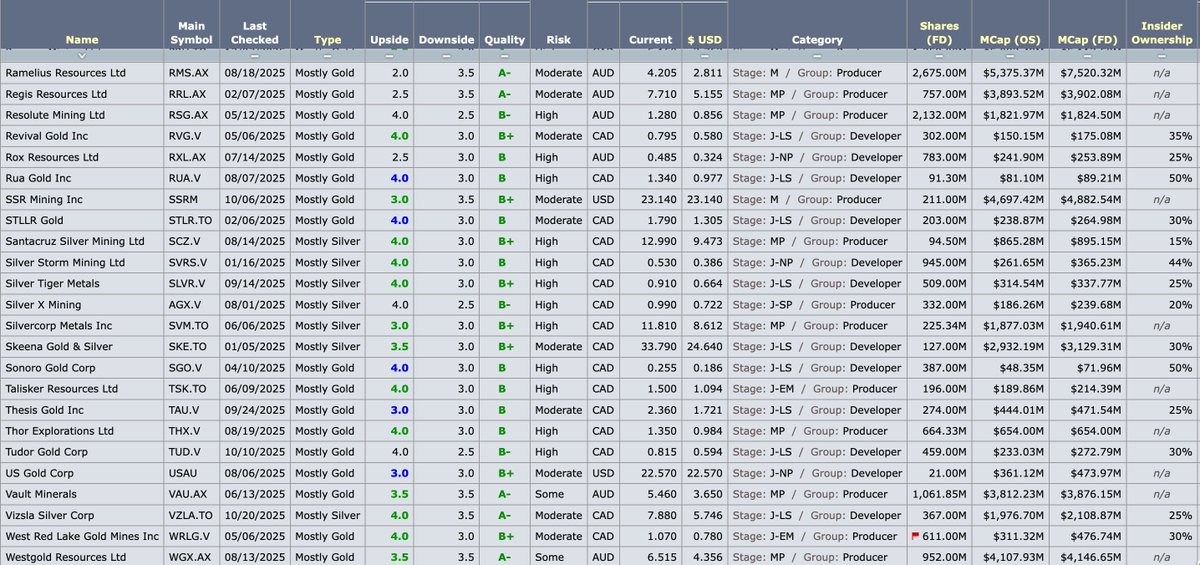This screenshot has height=565, width=1200.
Task: Open filter marker under the Insider Ownership header
Action: click(1161, 54)
